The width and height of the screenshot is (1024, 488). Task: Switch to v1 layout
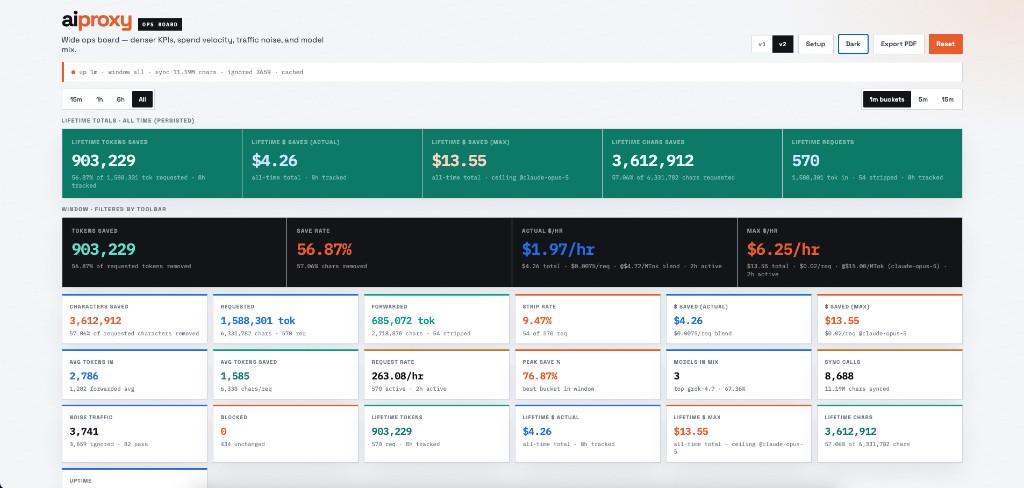pos(761,44)
